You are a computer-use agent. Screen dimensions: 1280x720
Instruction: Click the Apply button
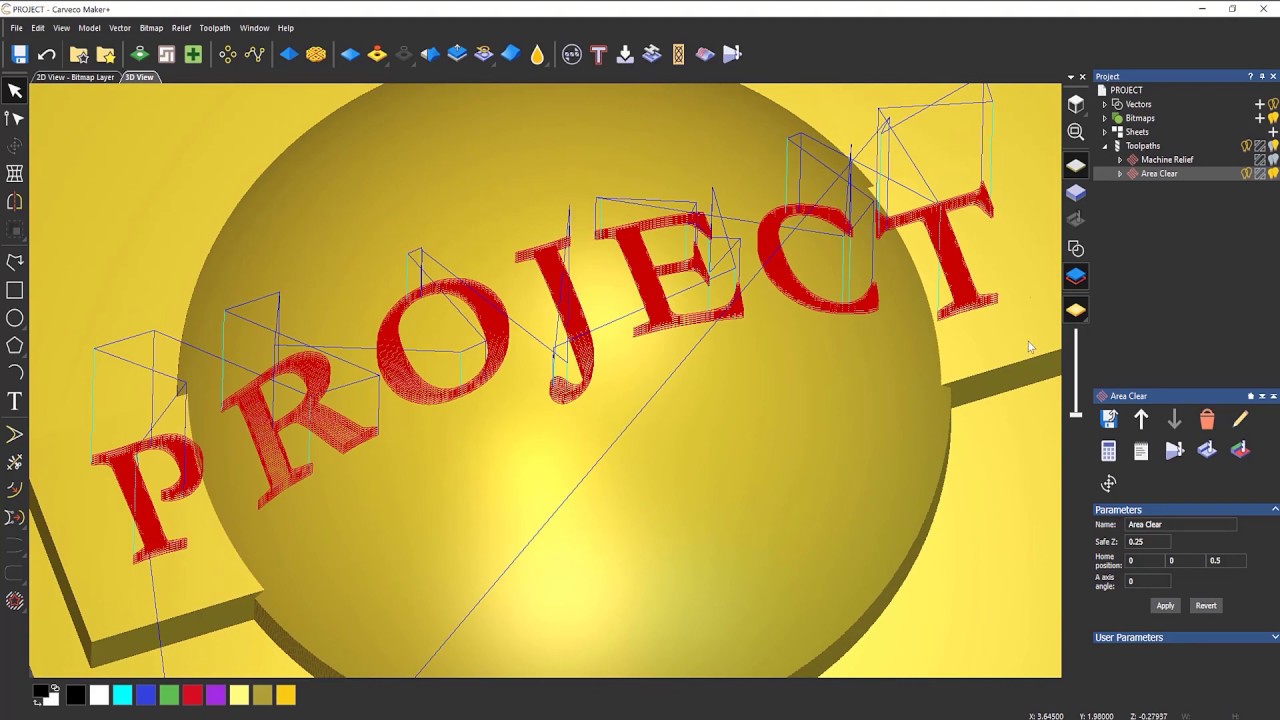click(x=1165, y=605)
